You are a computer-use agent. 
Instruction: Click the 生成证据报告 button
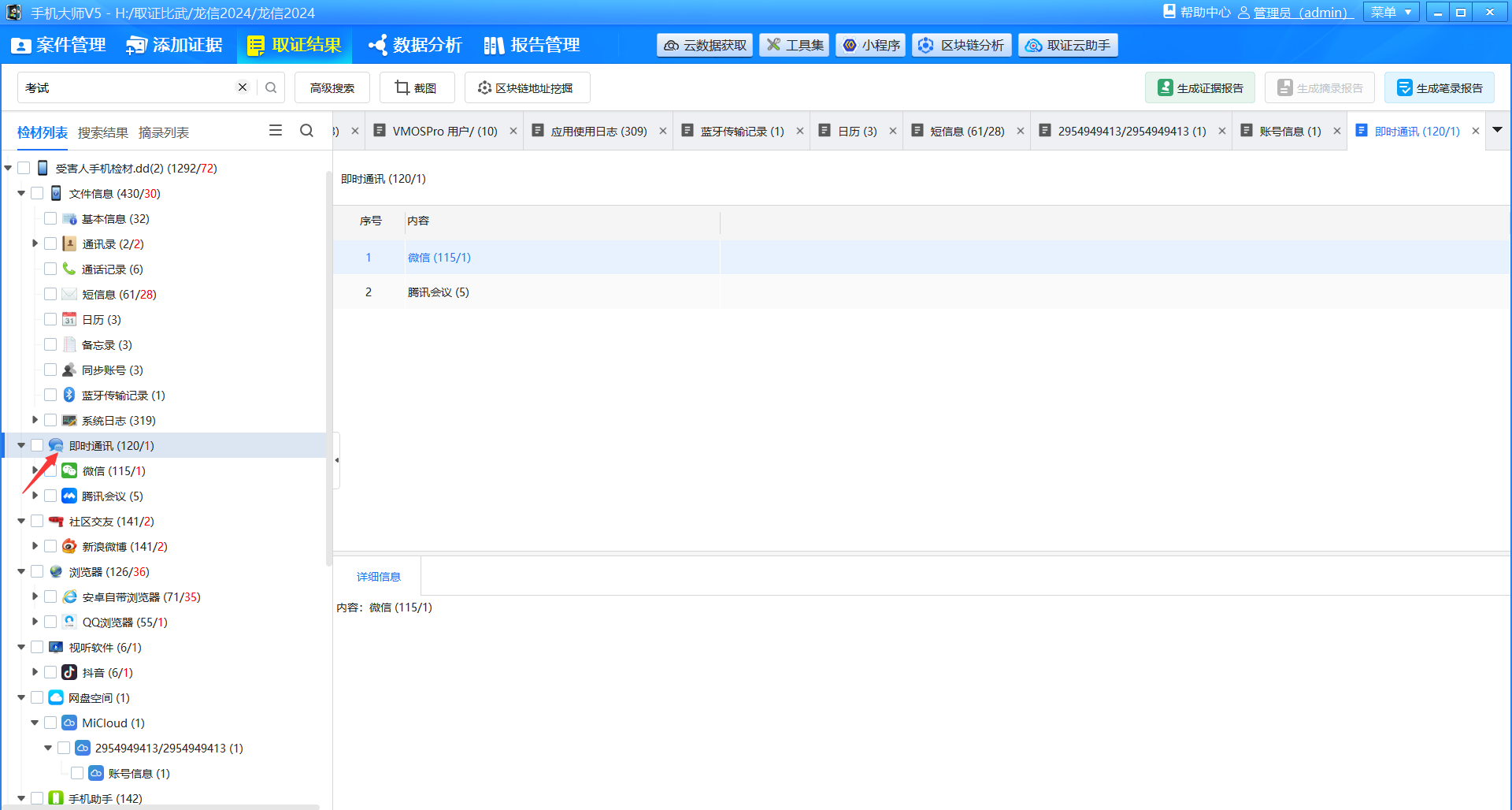tap(1200, 87)
